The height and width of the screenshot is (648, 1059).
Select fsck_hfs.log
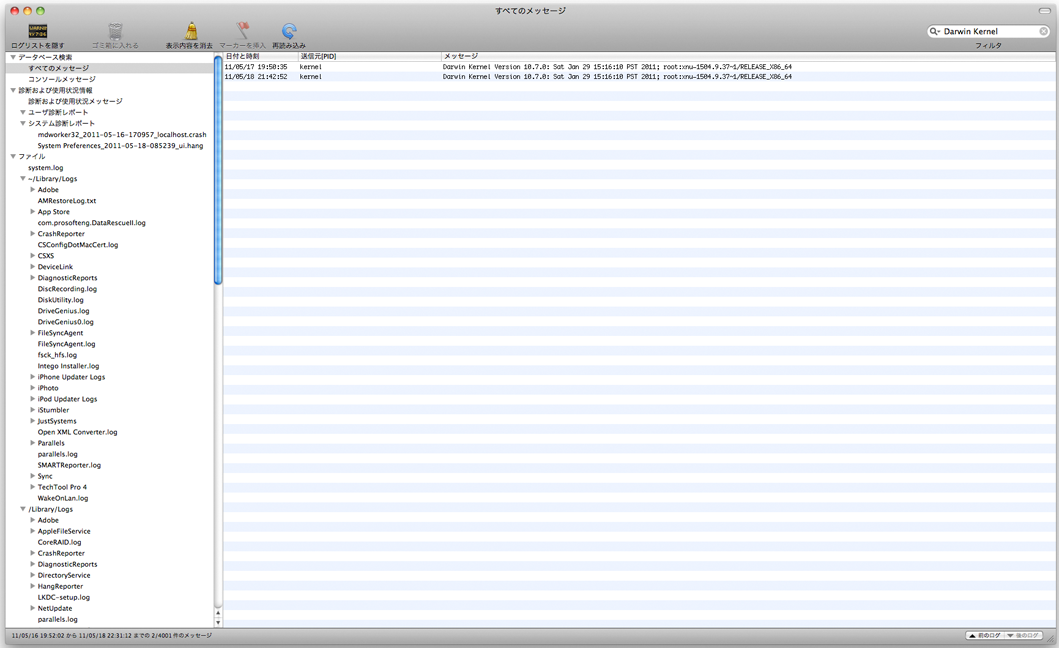[x=57, y=355]
